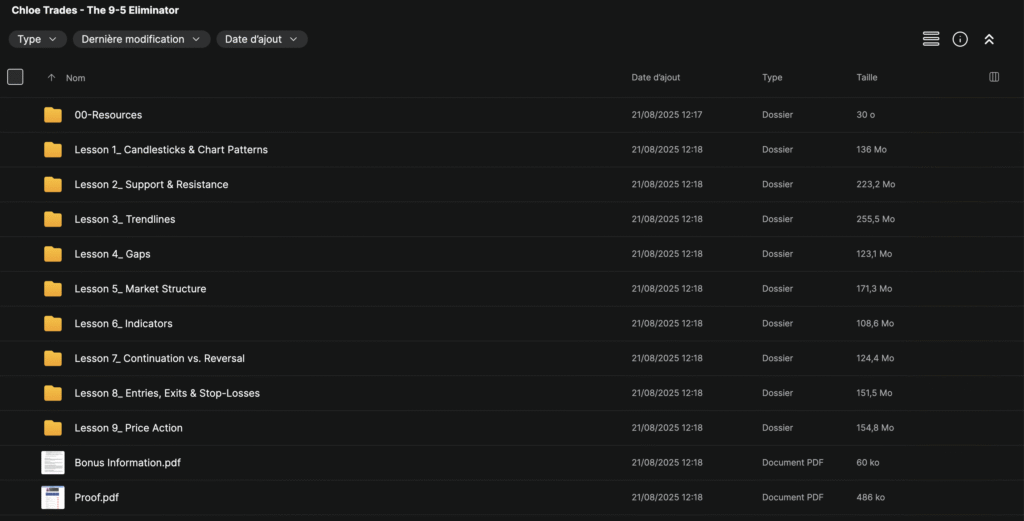Viewport: 1024px width, 521px height.
Task: Open Lesson 6_ Indicators folder
Action: click(123, 324)
